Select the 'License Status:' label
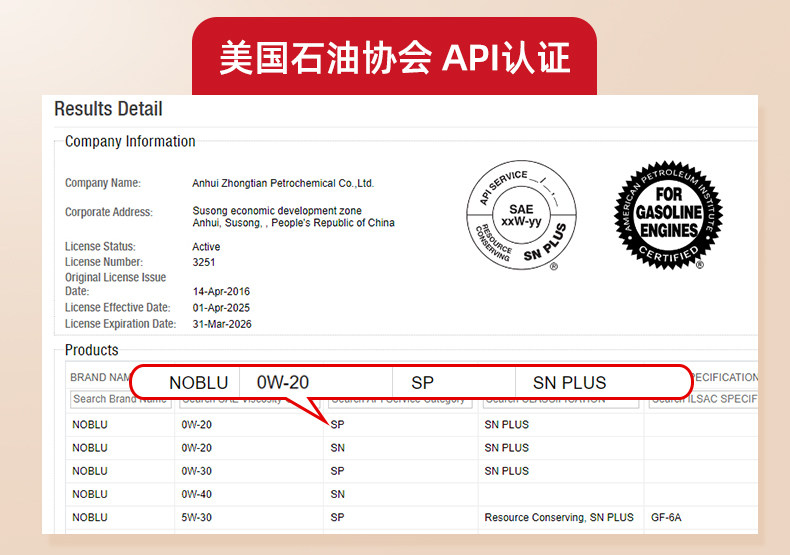 pos(100,246)
